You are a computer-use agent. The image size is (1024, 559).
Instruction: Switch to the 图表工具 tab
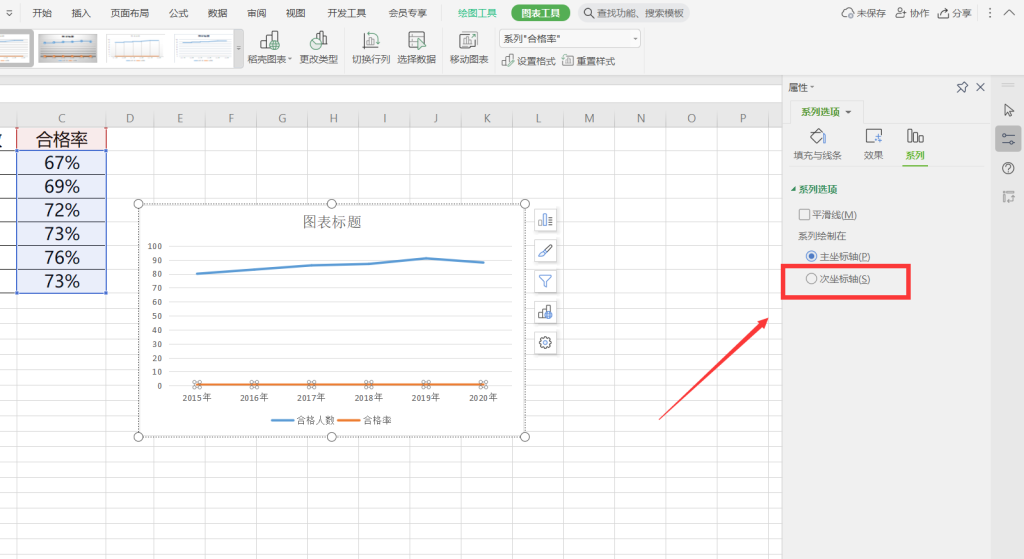(x=540, y=13)
